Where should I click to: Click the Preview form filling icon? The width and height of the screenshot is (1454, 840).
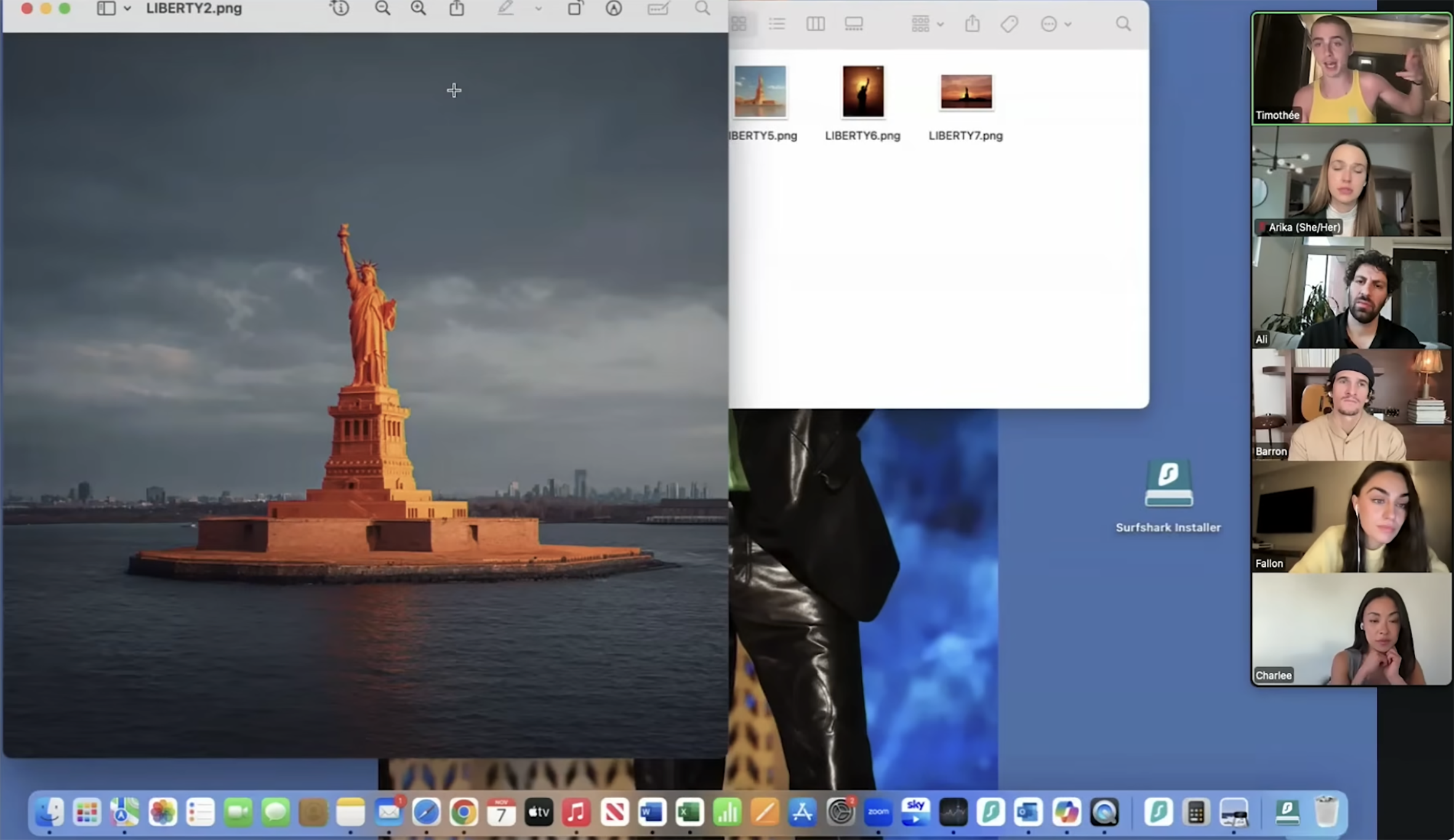[x=657, y=9]
